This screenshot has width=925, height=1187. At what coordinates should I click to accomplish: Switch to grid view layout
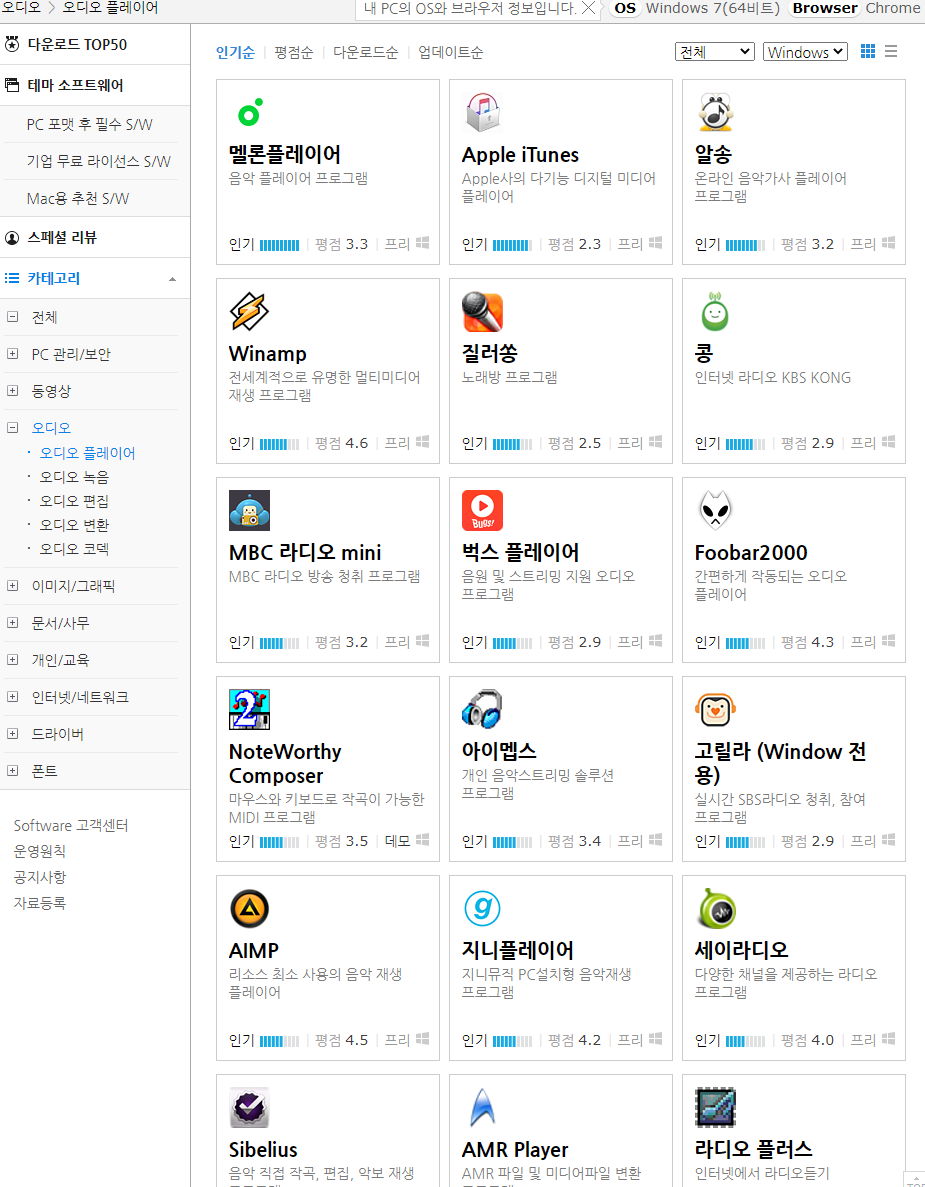868,51
